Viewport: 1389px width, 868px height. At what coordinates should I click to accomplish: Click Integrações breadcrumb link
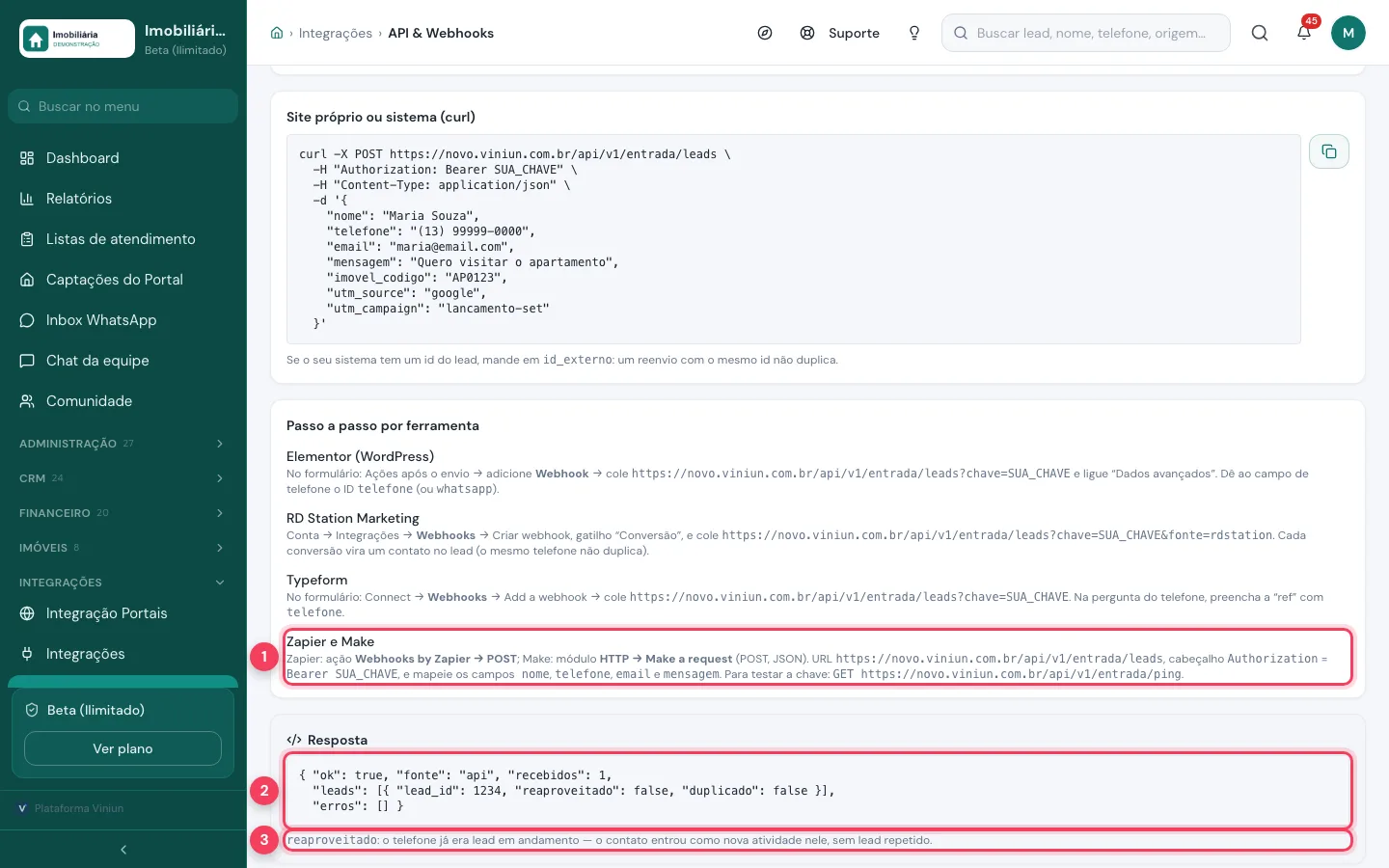tap(335, 33)
